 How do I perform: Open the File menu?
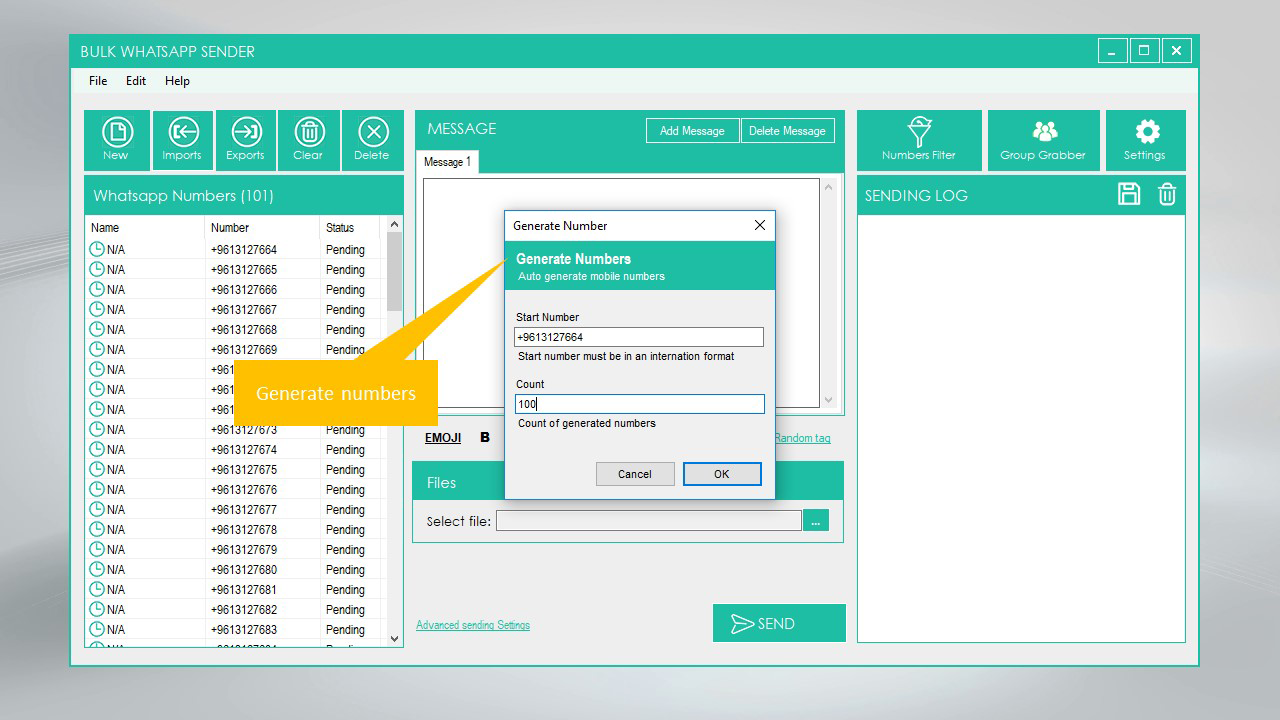click(x=98, y=81)
